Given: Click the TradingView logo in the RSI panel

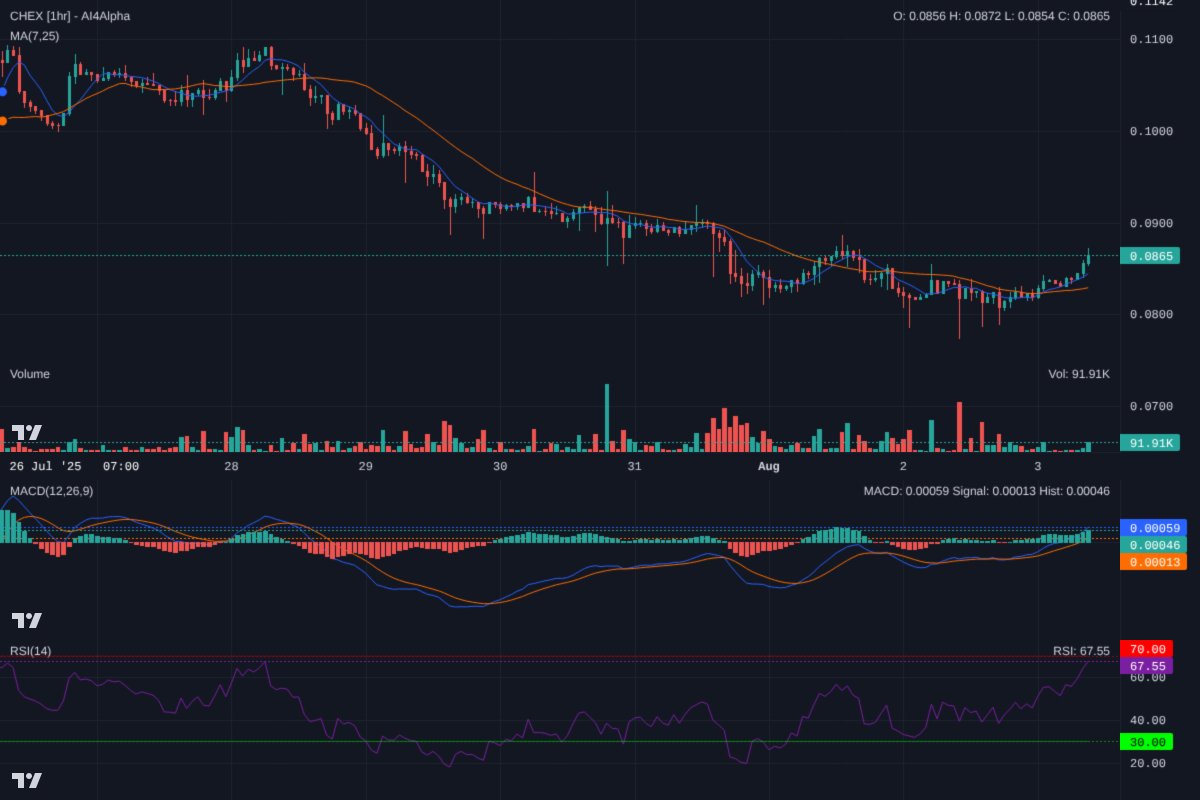Looking at the screenshot, I should click(25, 778).
